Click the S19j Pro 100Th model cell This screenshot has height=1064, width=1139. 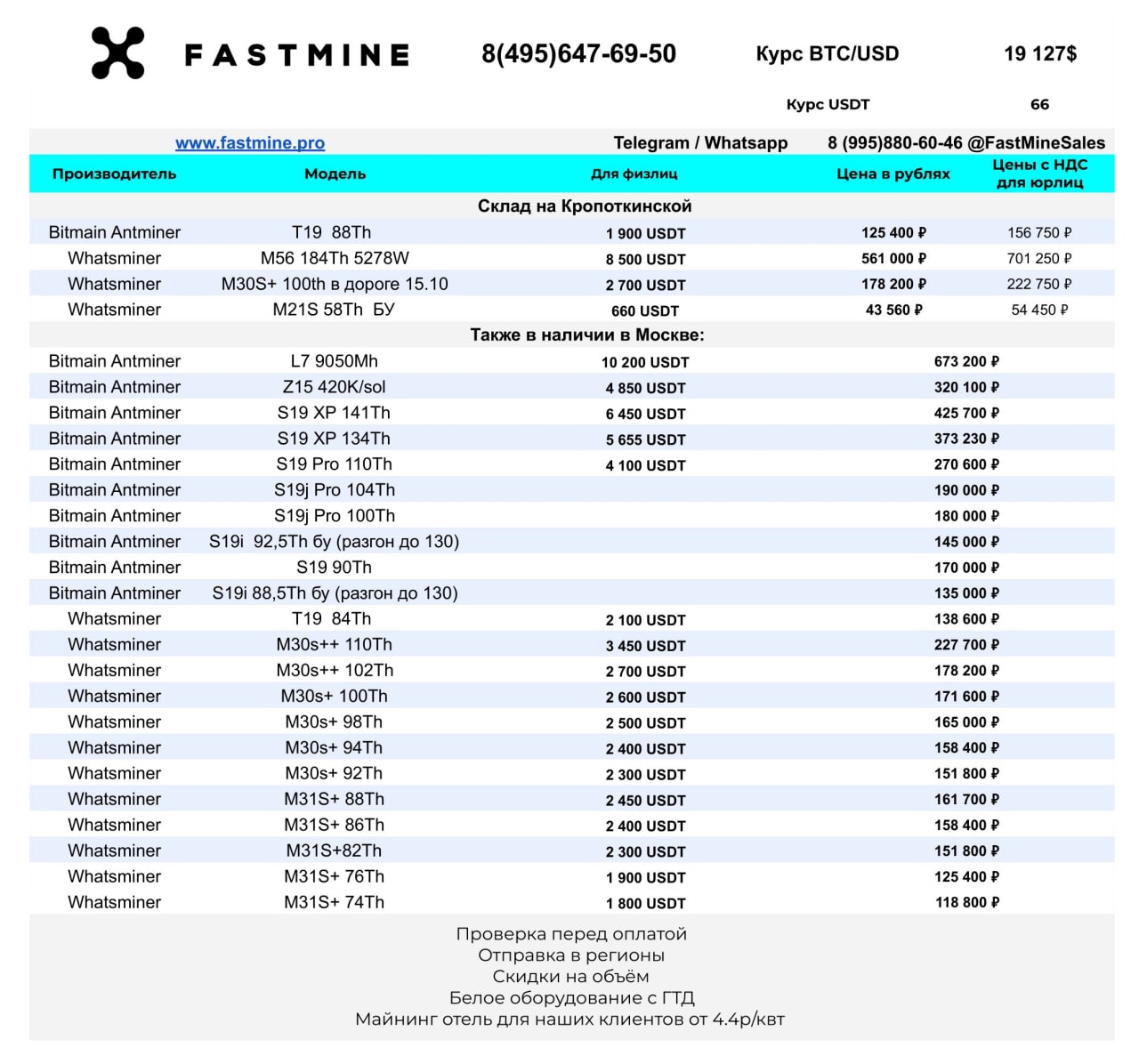(335, 516)
